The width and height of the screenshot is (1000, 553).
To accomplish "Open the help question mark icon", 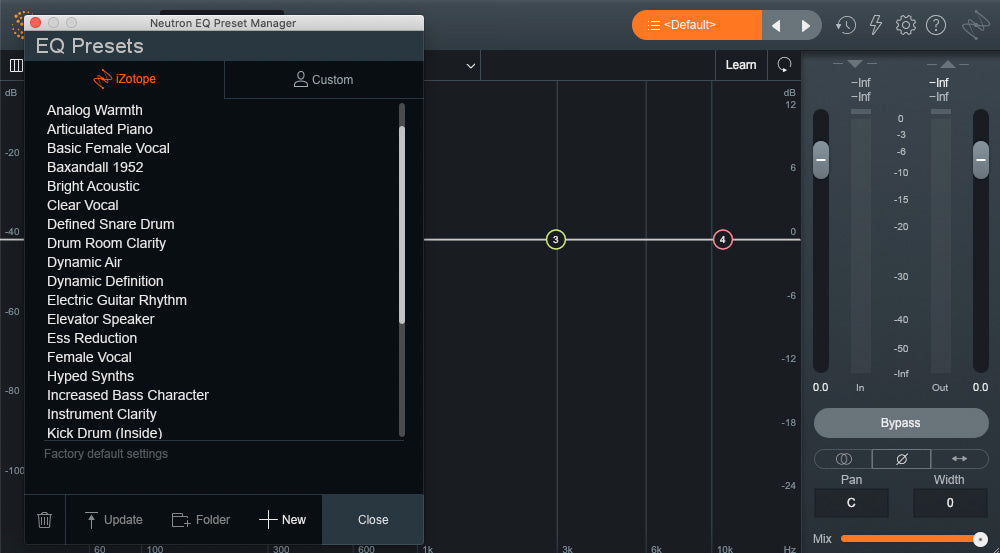I will coord(936,26).
